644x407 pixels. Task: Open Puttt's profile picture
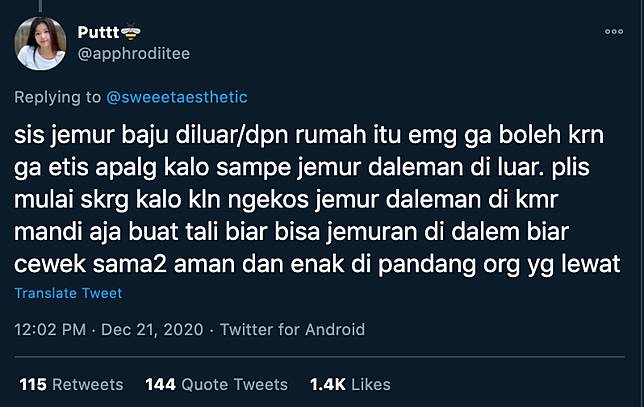(40, 44)
